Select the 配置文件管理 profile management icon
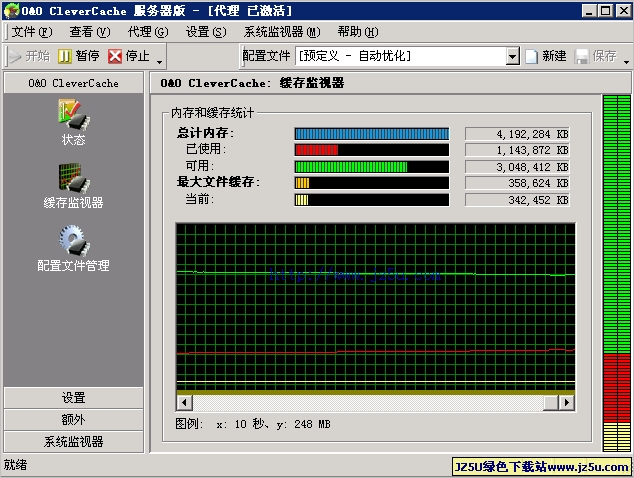This screenshot has height=478, width=634. tap(74, 241)
